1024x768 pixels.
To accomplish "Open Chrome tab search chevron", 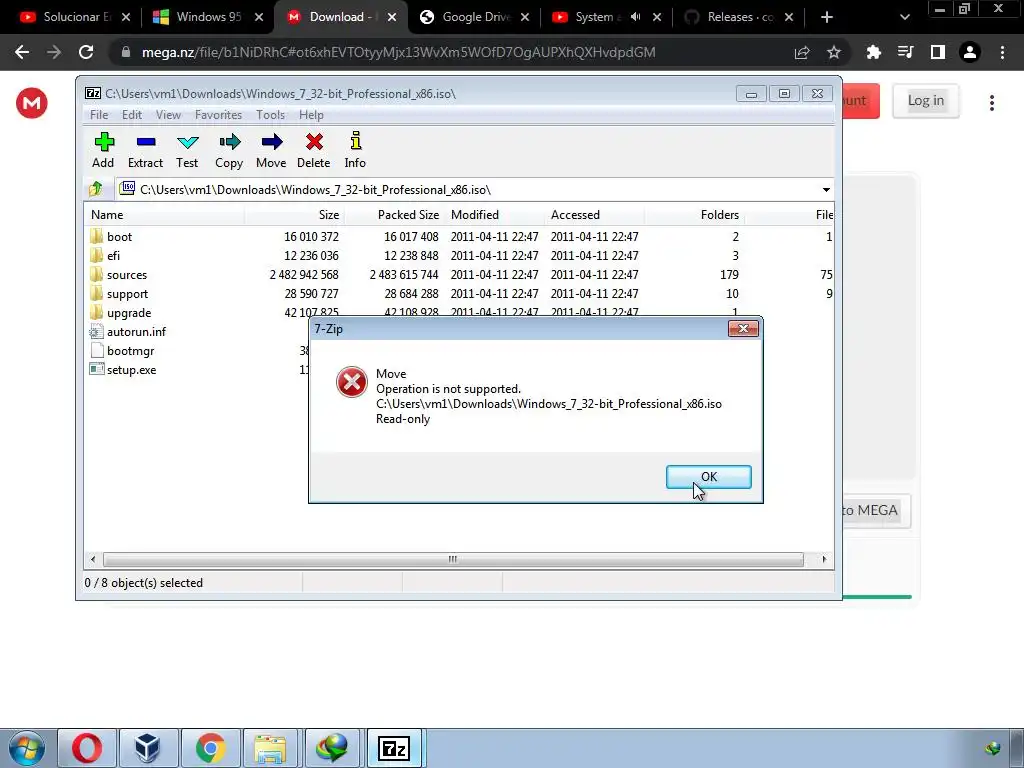I will [904, 17].
